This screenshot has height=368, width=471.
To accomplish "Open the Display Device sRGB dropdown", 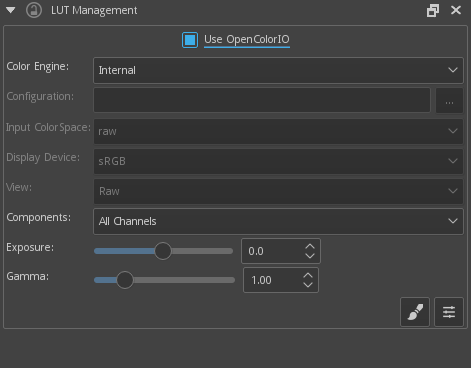I will click(278, 161).
